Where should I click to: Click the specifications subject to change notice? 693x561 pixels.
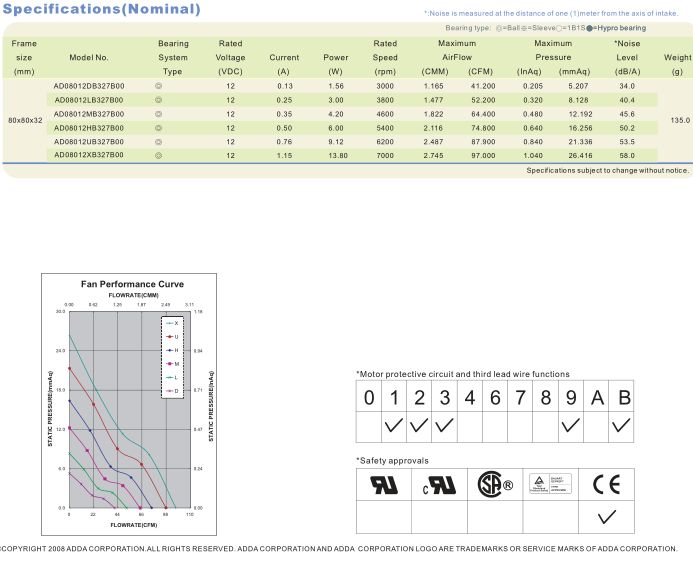pos(608,170)
